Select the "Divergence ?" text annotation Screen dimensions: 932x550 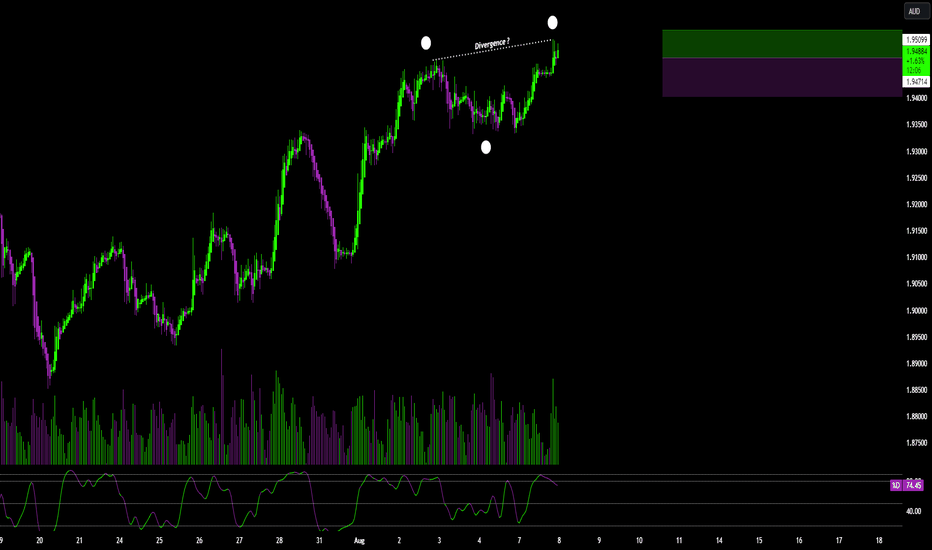click(492, 44)
